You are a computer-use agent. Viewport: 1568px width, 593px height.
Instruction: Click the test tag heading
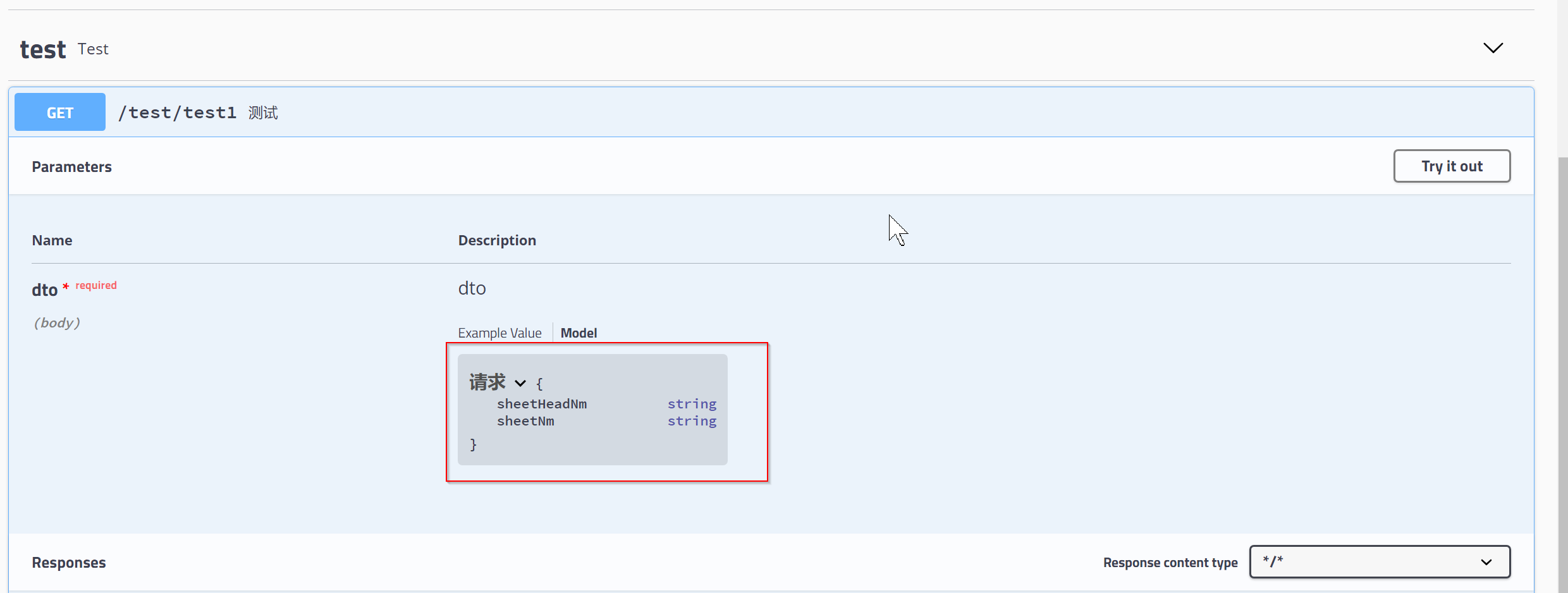(43, 49)
